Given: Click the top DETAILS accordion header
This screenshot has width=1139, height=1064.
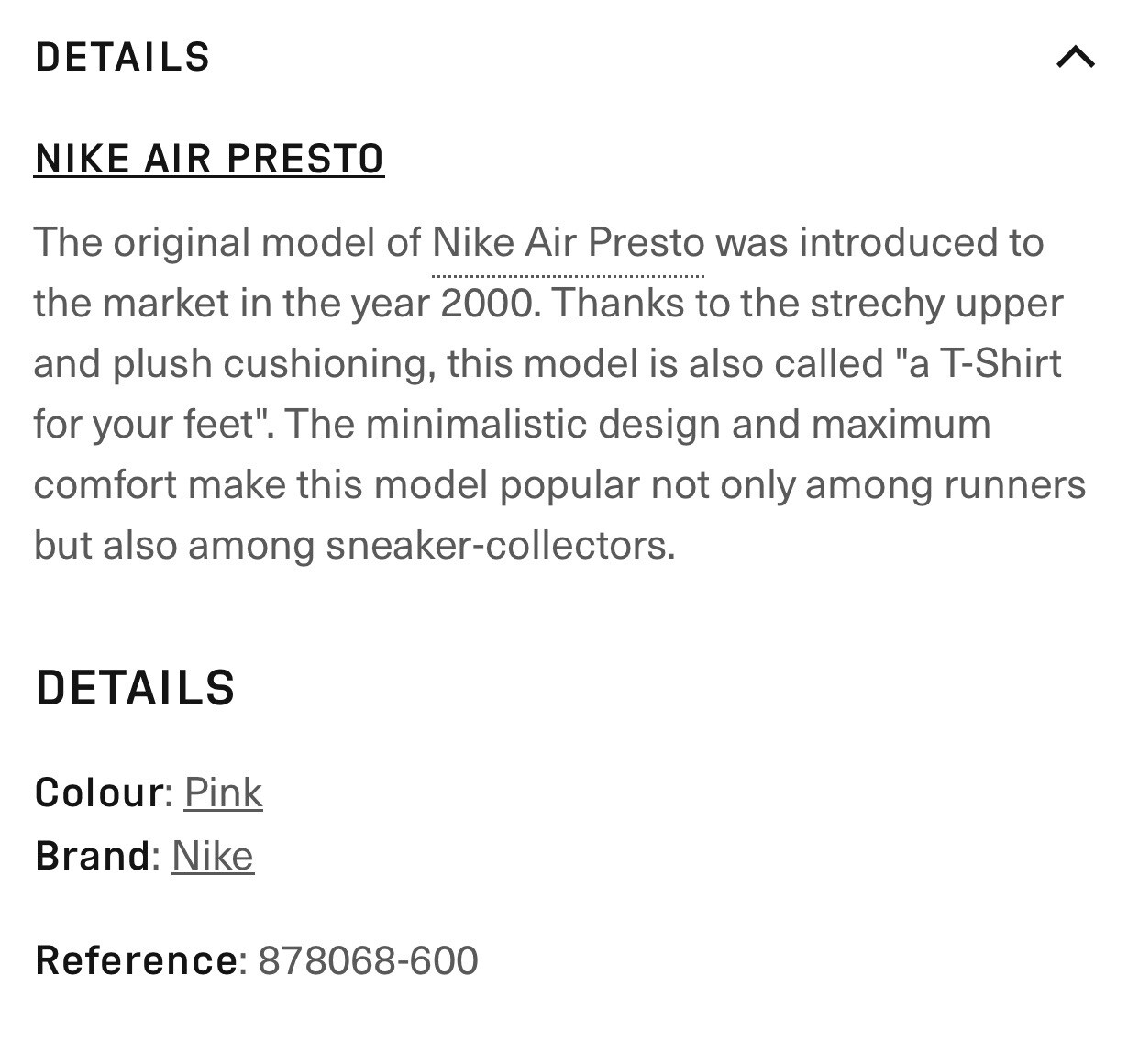Looking at the screenshot, I should pos(569,57).
